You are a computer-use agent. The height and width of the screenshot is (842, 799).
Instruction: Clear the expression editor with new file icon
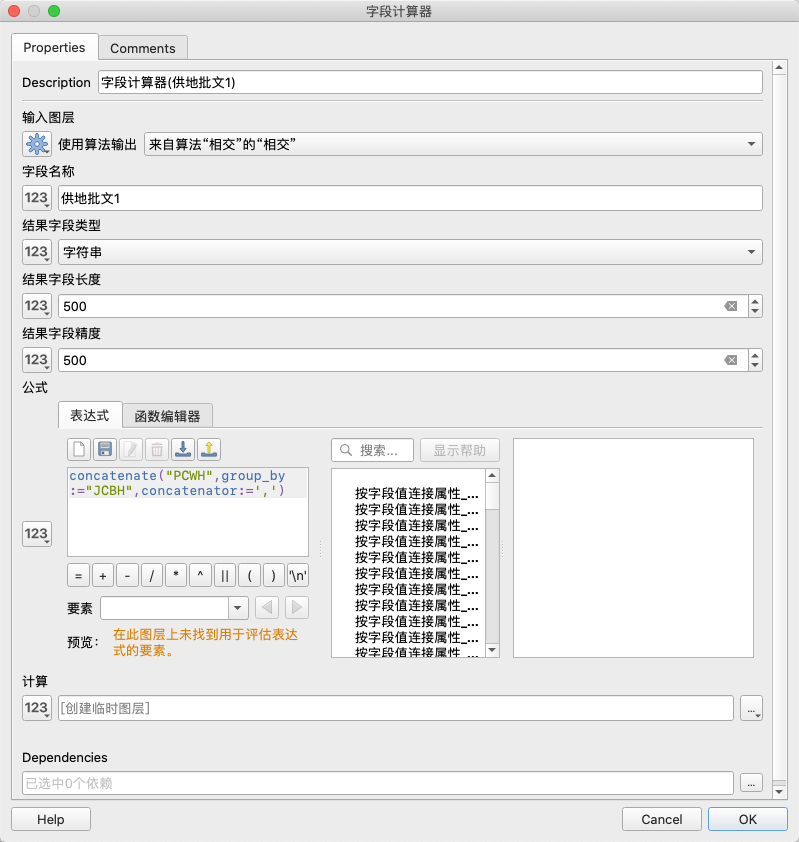pos(79,449)
